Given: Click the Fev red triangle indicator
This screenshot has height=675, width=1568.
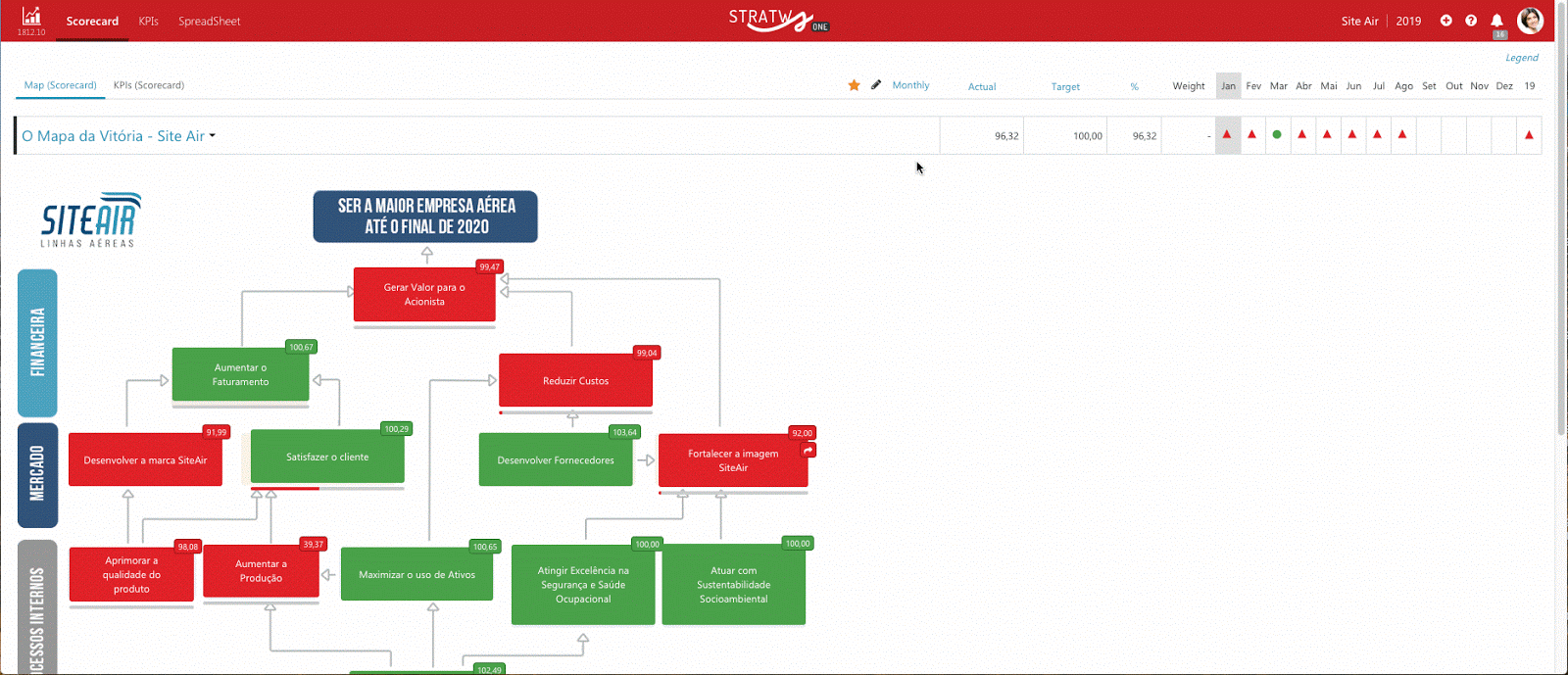Looking at the screenshot, I should tap(1251, 134).
